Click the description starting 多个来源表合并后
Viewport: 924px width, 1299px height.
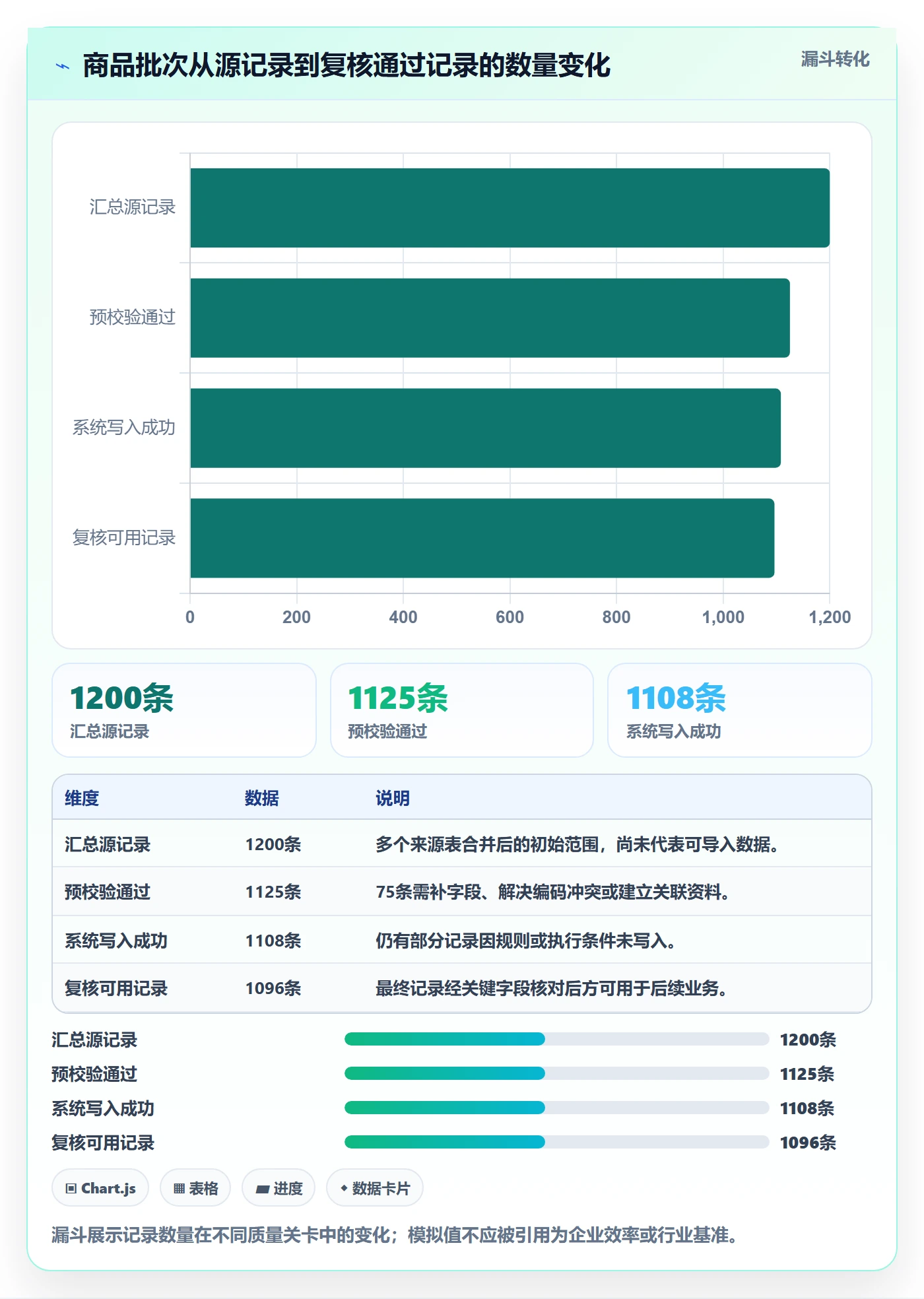pyautogui.click(x=577, y=844)
